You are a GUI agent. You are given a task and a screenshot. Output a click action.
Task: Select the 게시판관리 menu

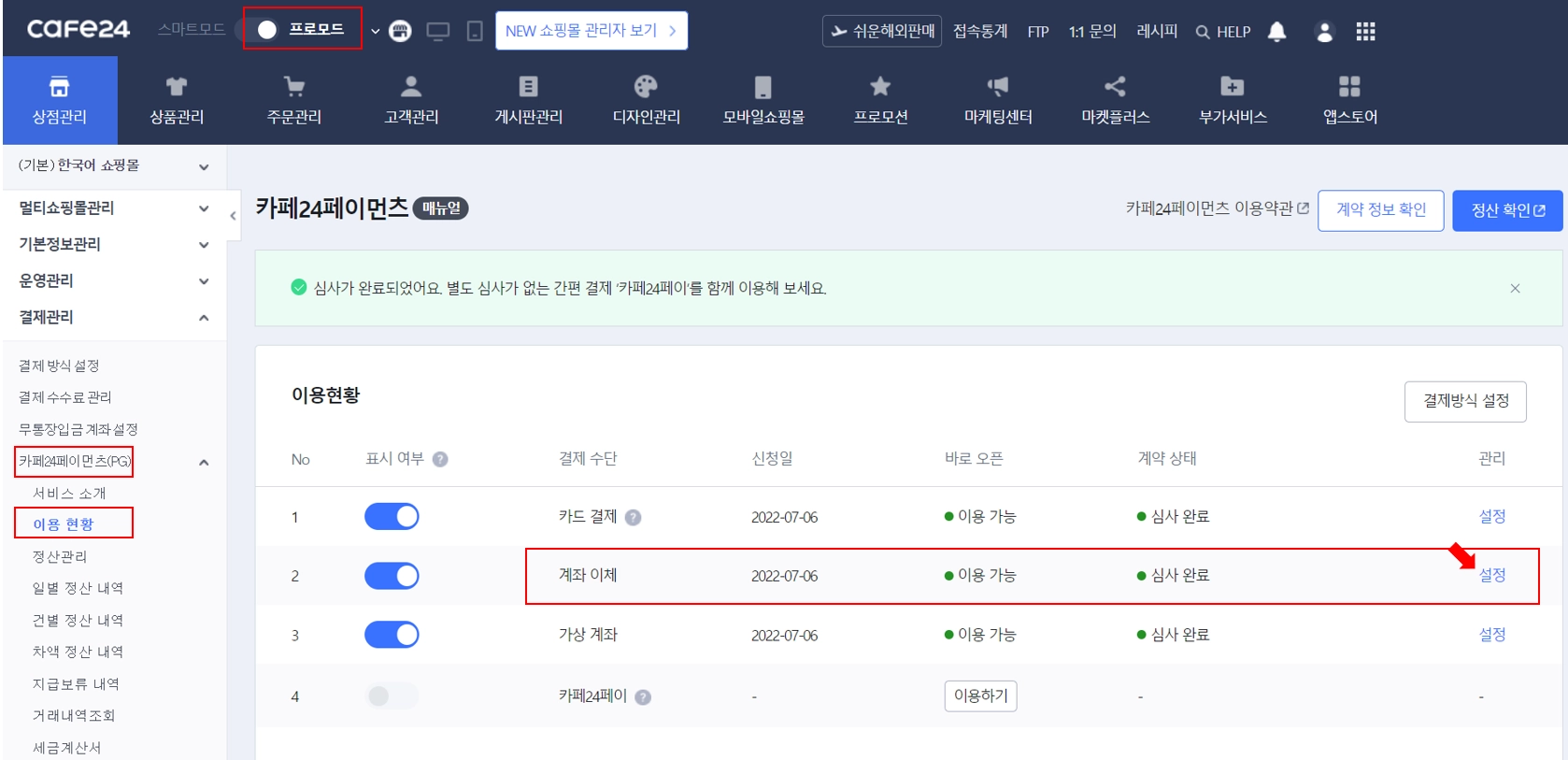[x=529, y=100]
